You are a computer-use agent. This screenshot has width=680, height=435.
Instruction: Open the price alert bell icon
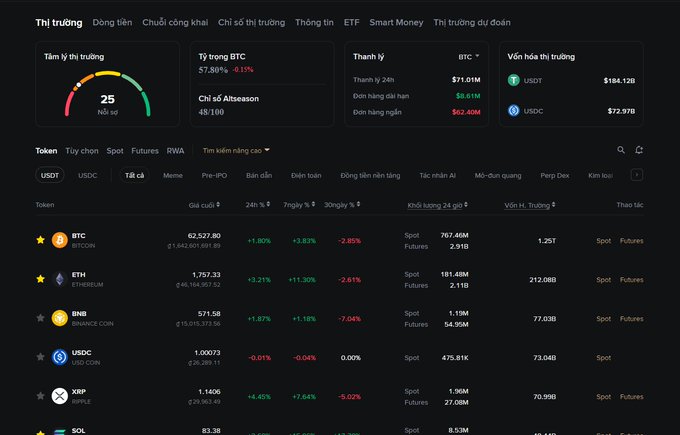639,150
